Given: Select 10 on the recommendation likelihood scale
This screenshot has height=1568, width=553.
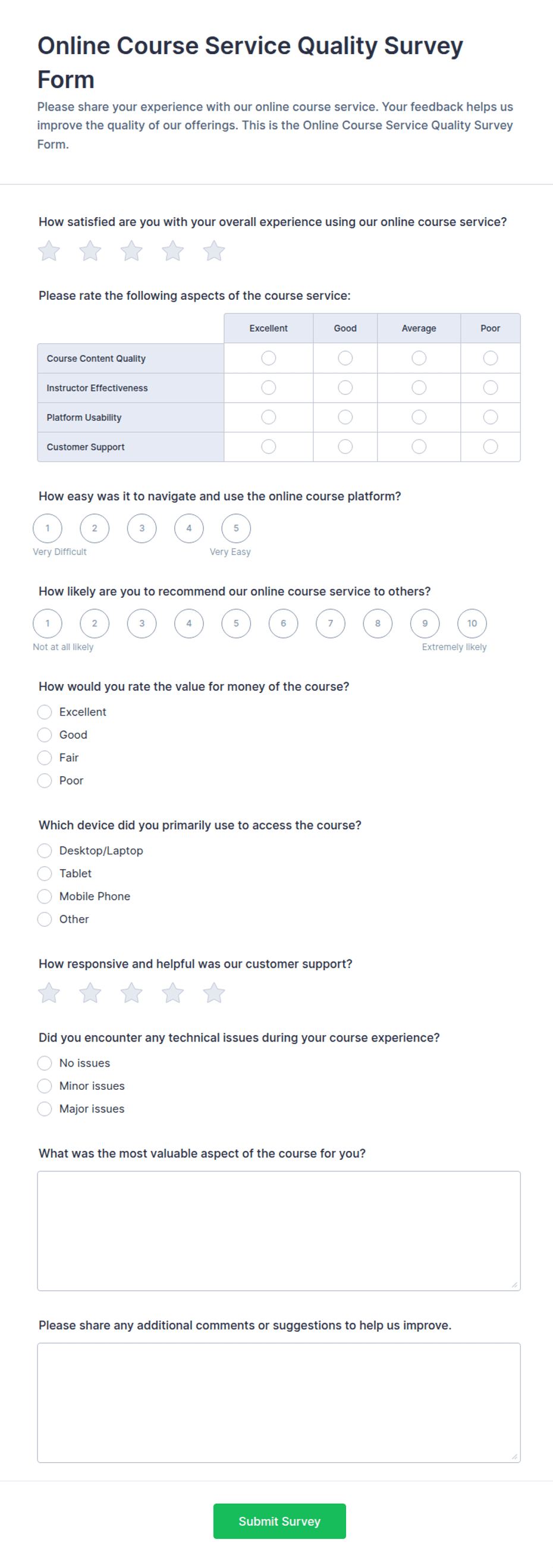Looking at the screenshot, I should [472, 623].
